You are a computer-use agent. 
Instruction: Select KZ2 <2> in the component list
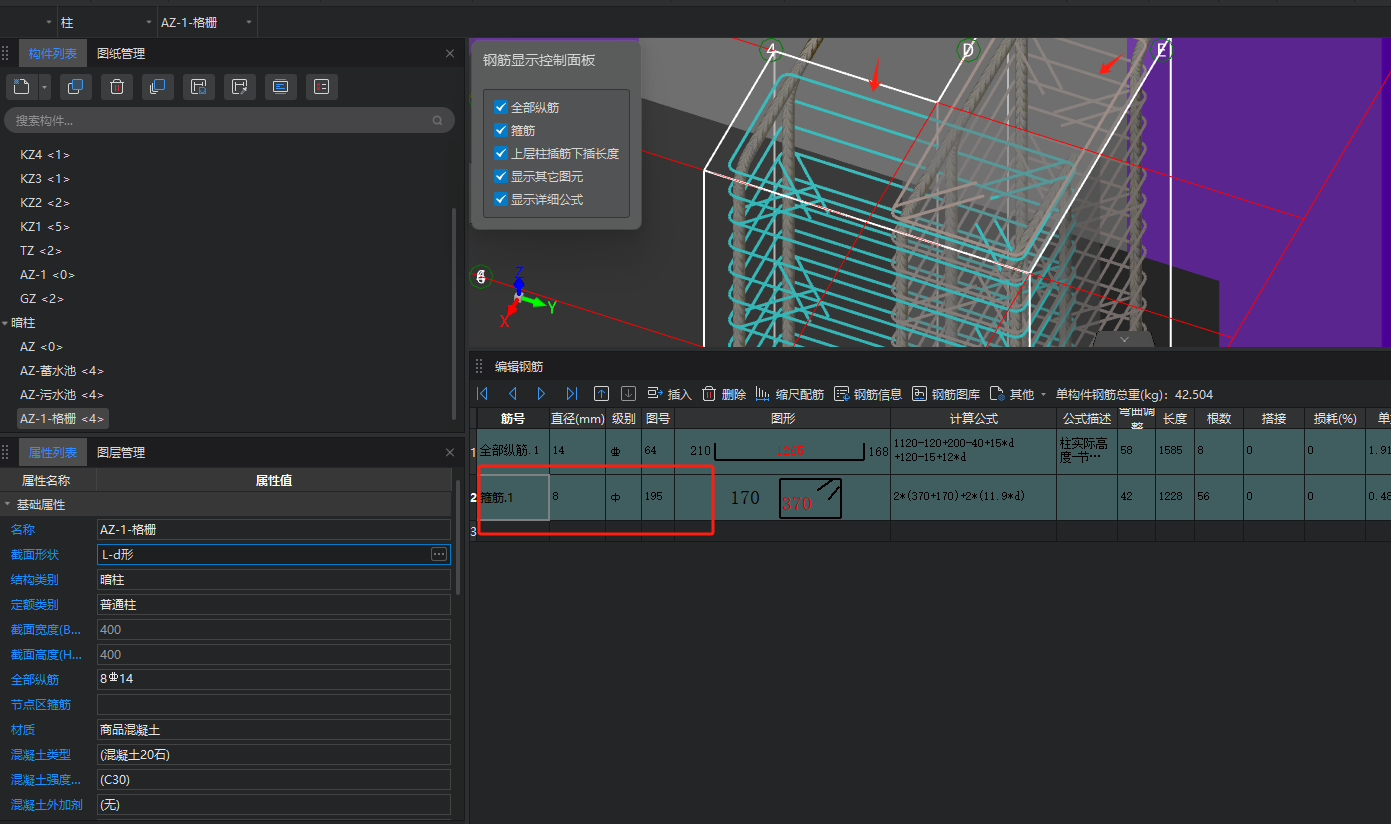(x=45, y=203)
